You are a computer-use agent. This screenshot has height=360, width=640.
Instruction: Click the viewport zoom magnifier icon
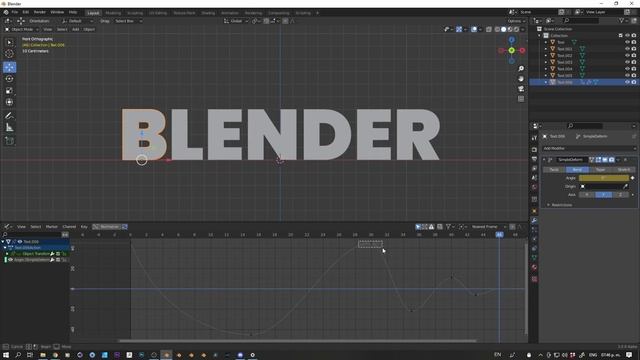coord(521,69)
